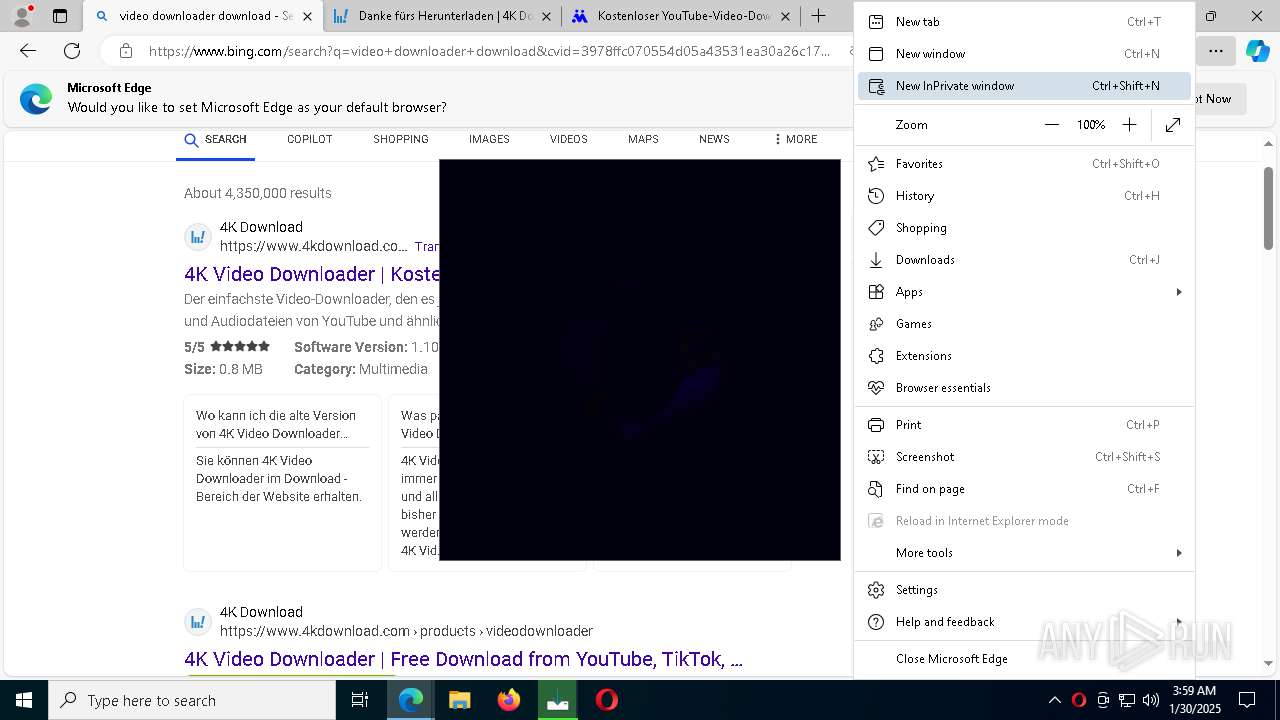Open Shopping menu entry
Image resolution: width=1280 pixels, height=720 pixels.
tap(1024, 228)
